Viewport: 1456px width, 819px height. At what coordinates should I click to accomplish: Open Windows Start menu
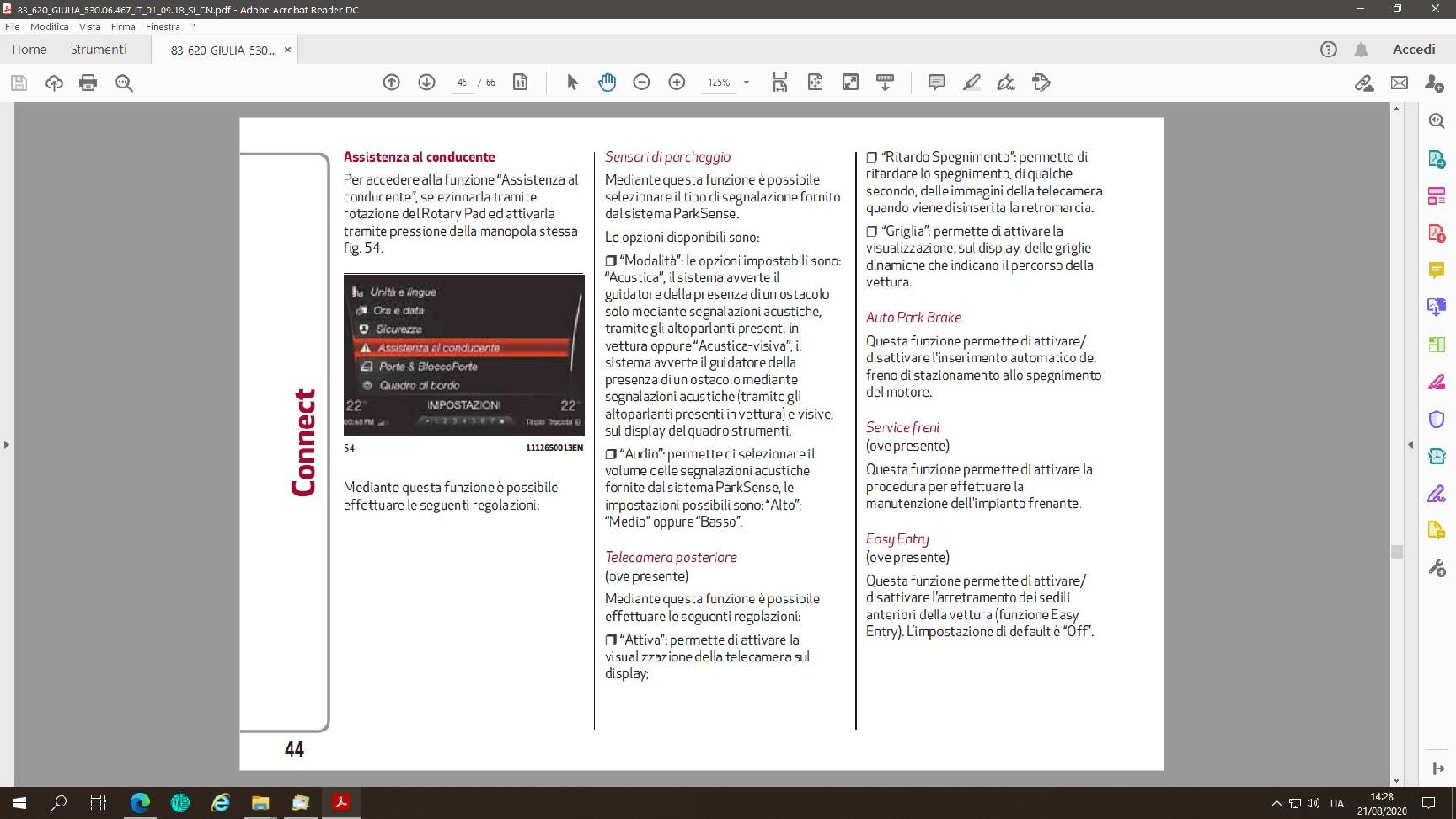[x=19, y=803]
